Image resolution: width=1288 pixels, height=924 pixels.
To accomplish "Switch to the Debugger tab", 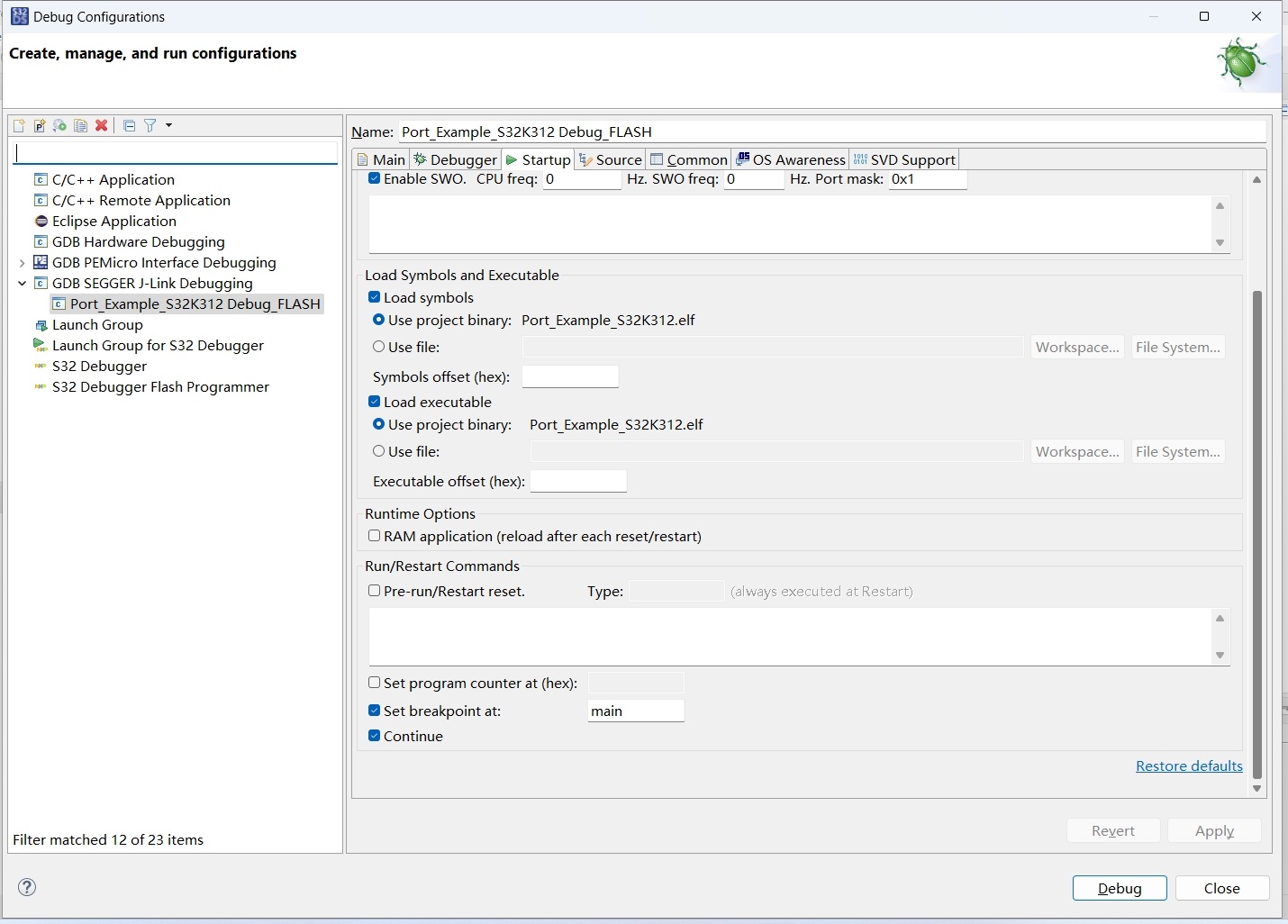I will (x=456, y=159).
